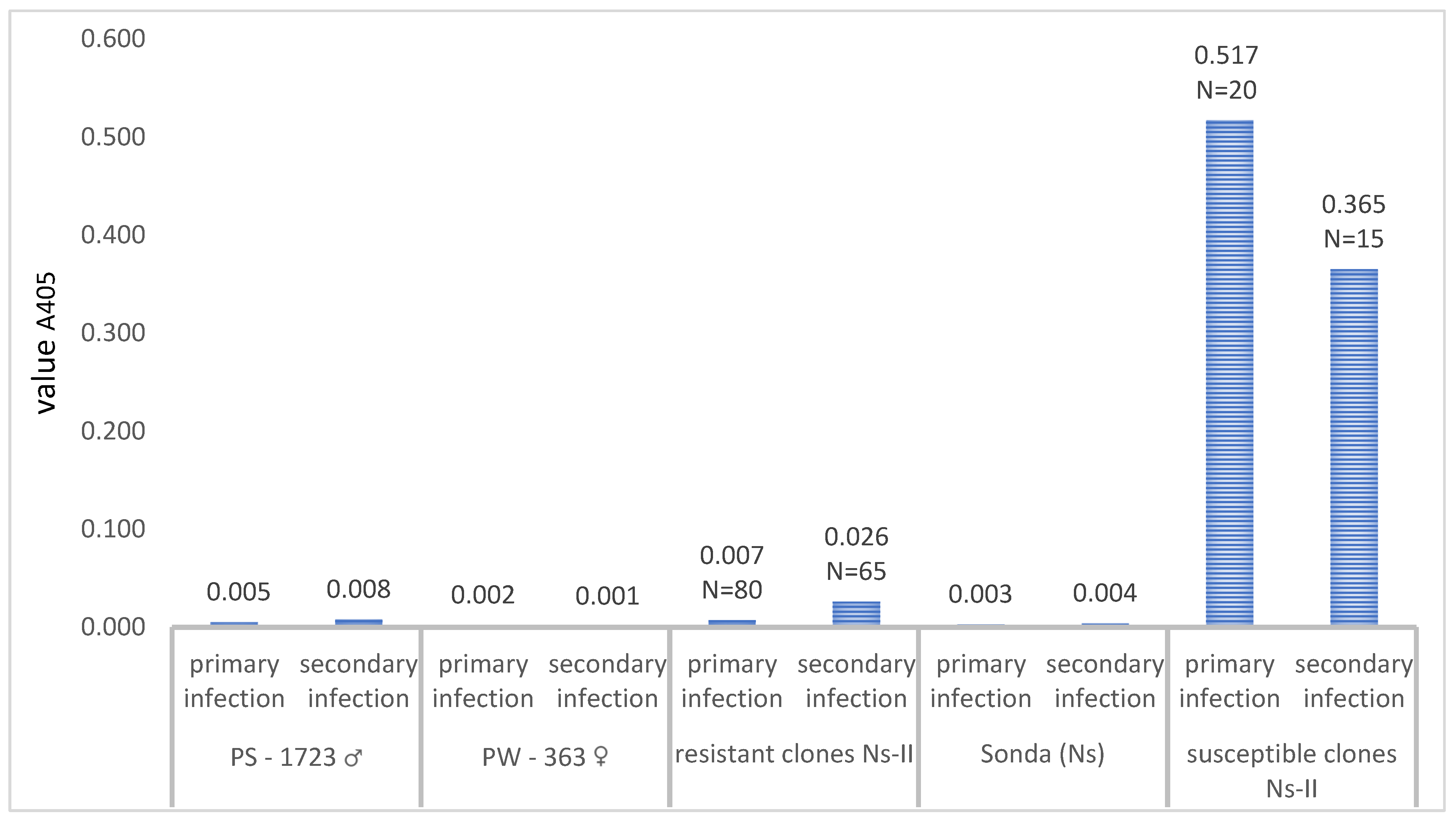Select the PS - 1723 category label

(x=296, y=757)
